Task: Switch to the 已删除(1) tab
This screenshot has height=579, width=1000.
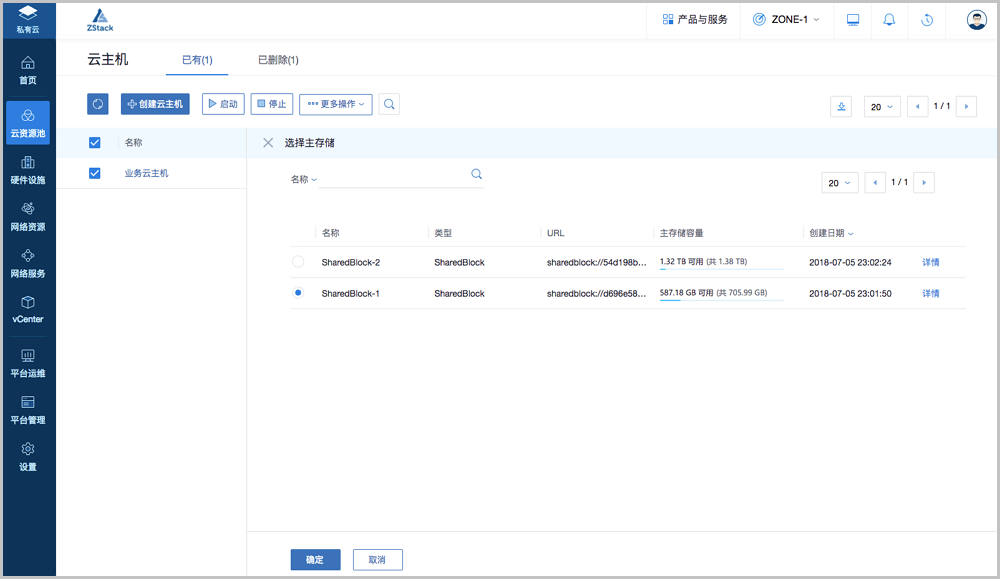Action: coord(278,60)
